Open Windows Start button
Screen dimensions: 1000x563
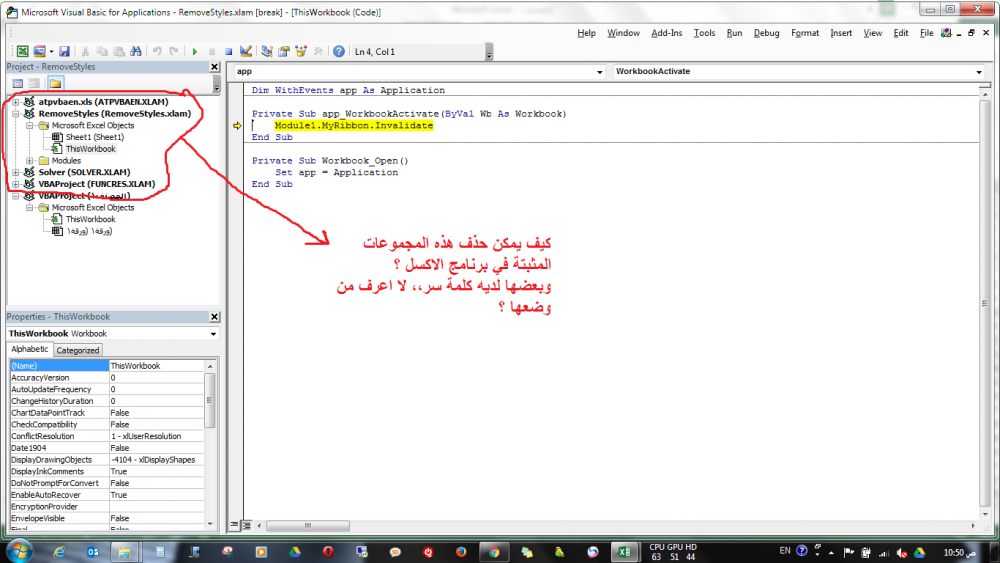(x=19, y=551)
